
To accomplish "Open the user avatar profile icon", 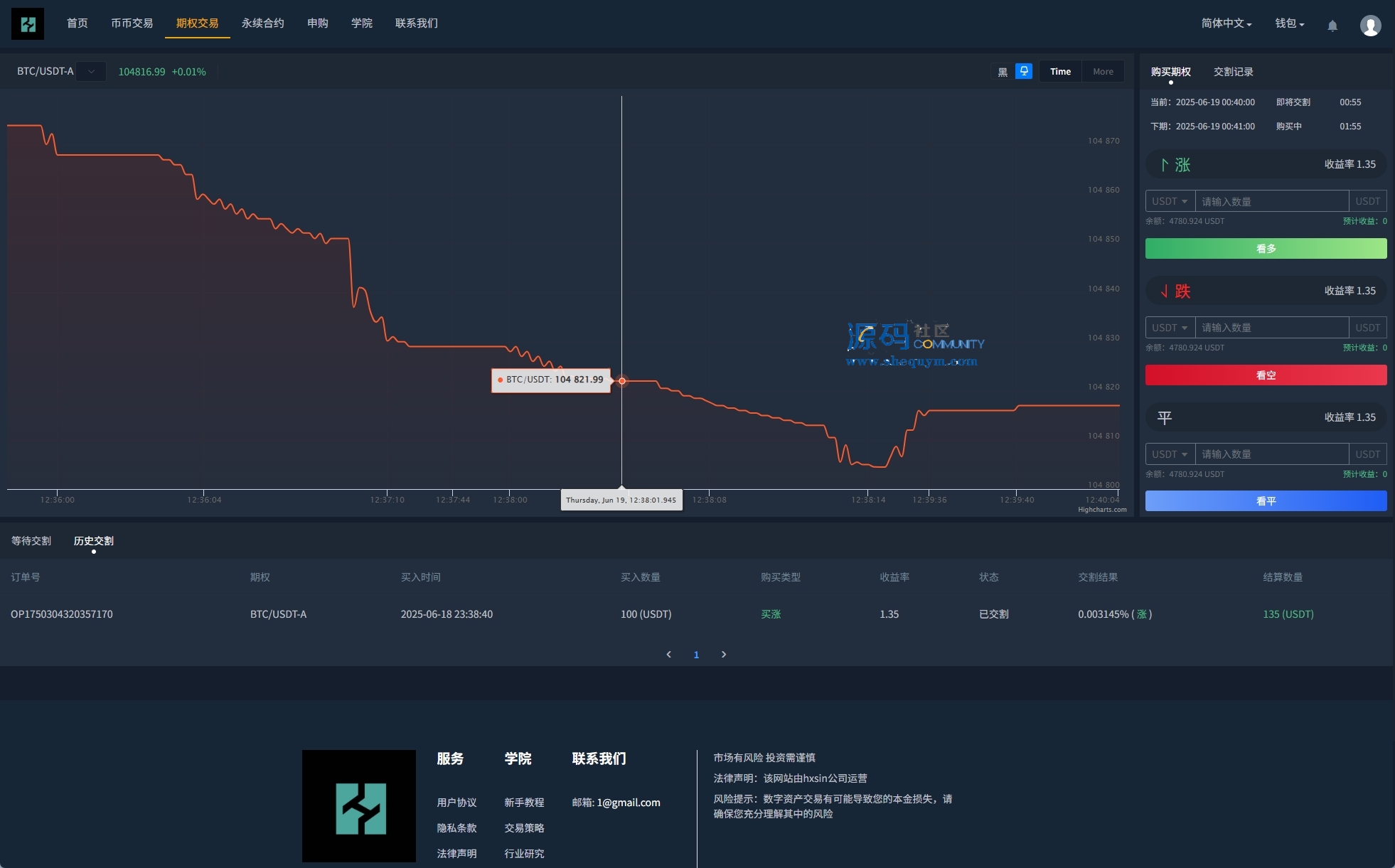I will point(1370,26).
